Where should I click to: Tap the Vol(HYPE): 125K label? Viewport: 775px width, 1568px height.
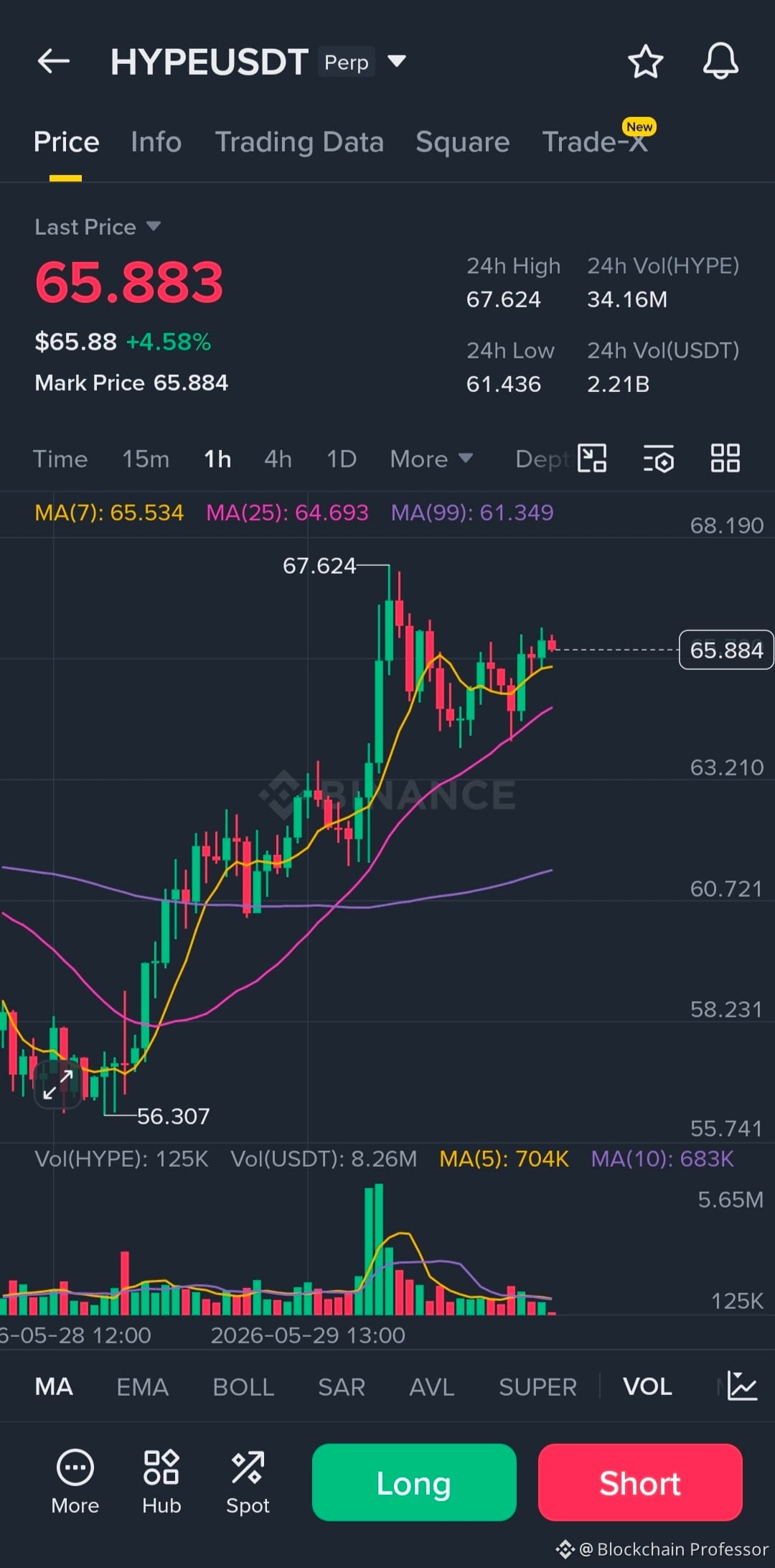121,1159
